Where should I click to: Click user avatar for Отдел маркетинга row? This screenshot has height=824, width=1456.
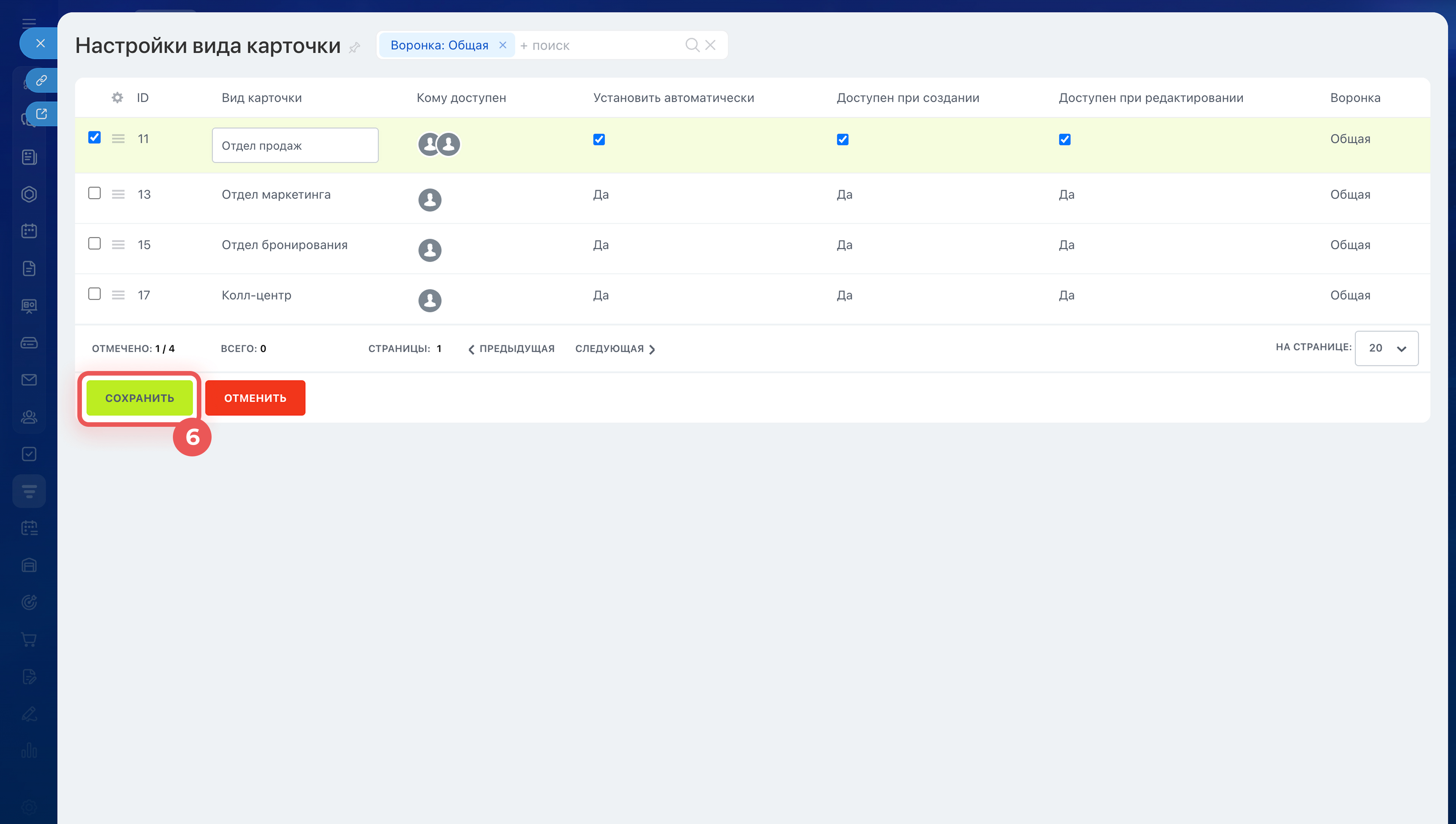[x=430, y=200]
